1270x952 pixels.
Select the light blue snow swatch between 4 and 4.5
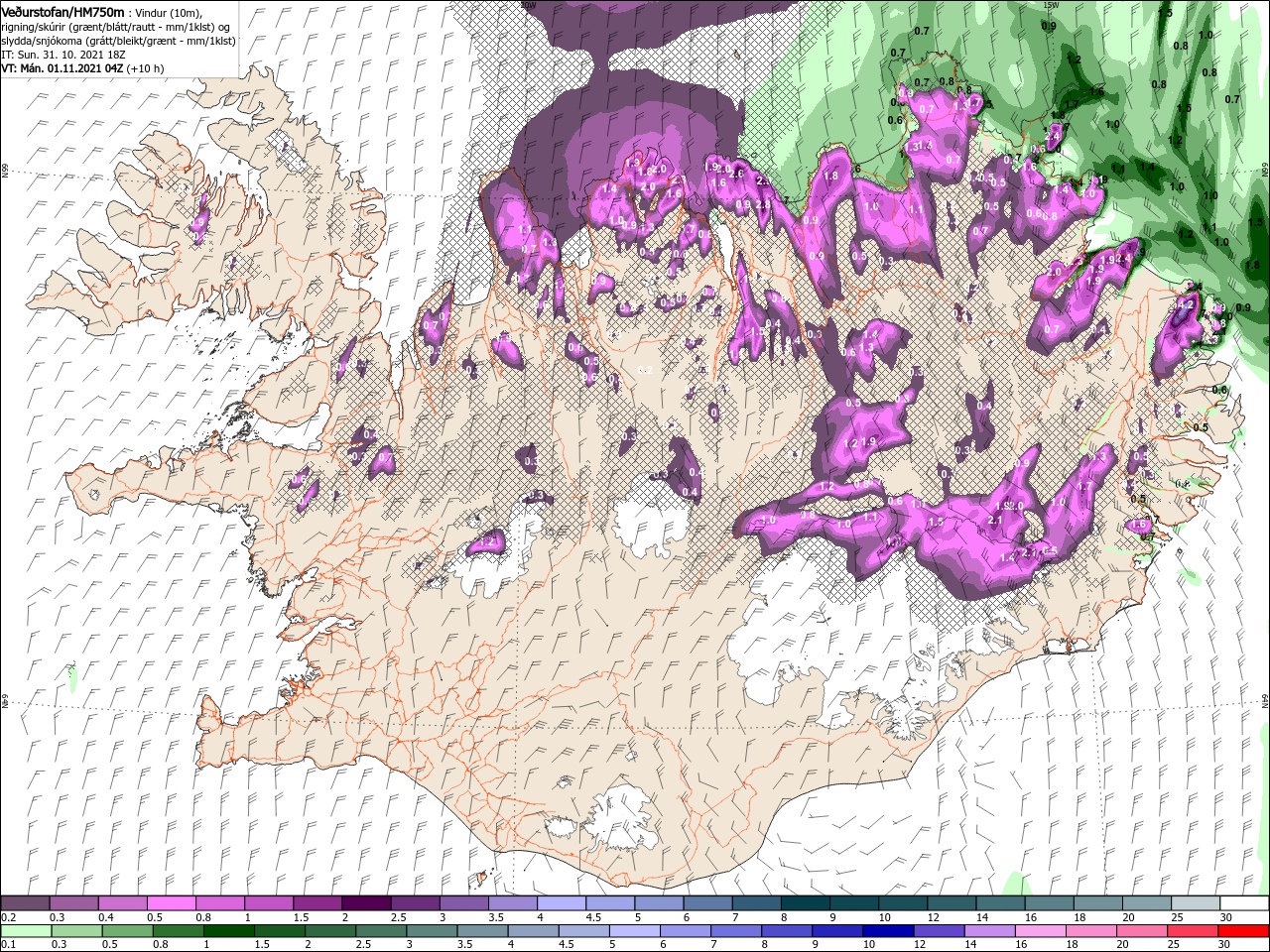(562, 903)
